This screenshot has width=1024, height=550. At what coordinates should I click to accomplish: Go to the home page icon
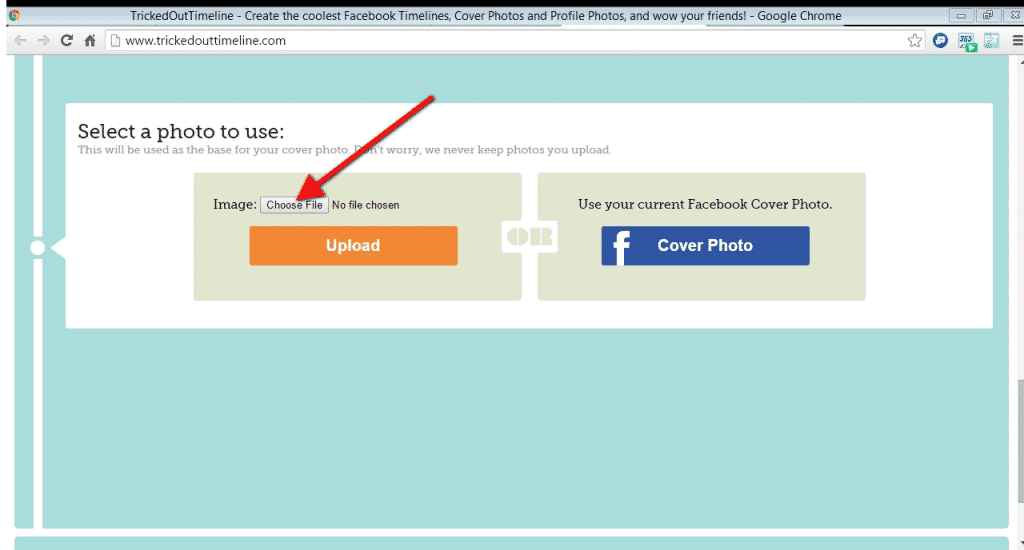click(90, 40)
